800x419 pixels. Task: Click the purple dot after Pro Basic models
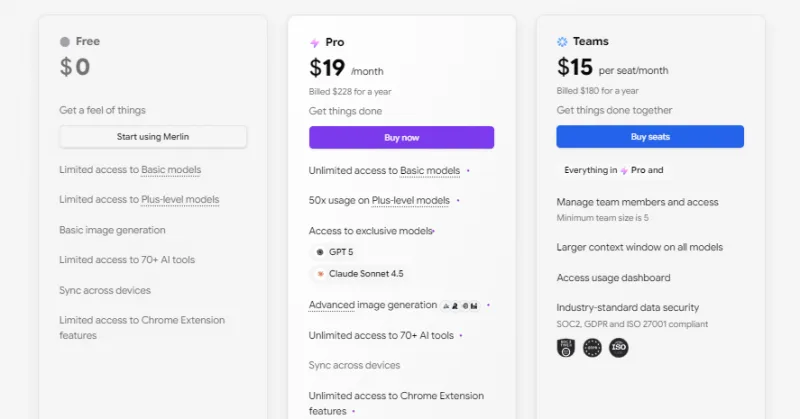pos(468,171)
